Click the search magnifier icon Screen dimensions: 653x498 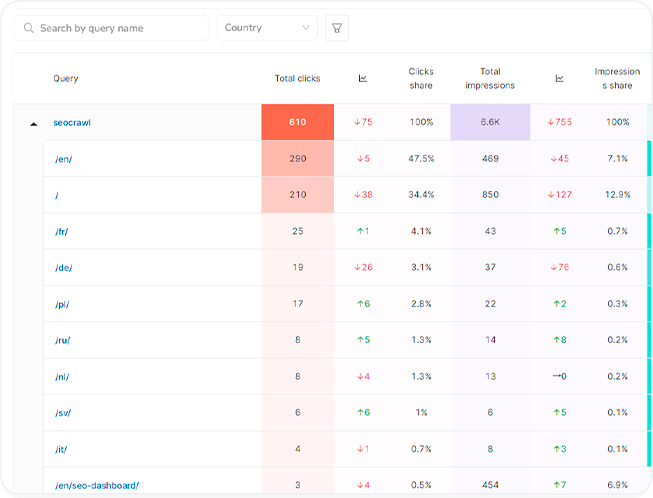[28, 28]
